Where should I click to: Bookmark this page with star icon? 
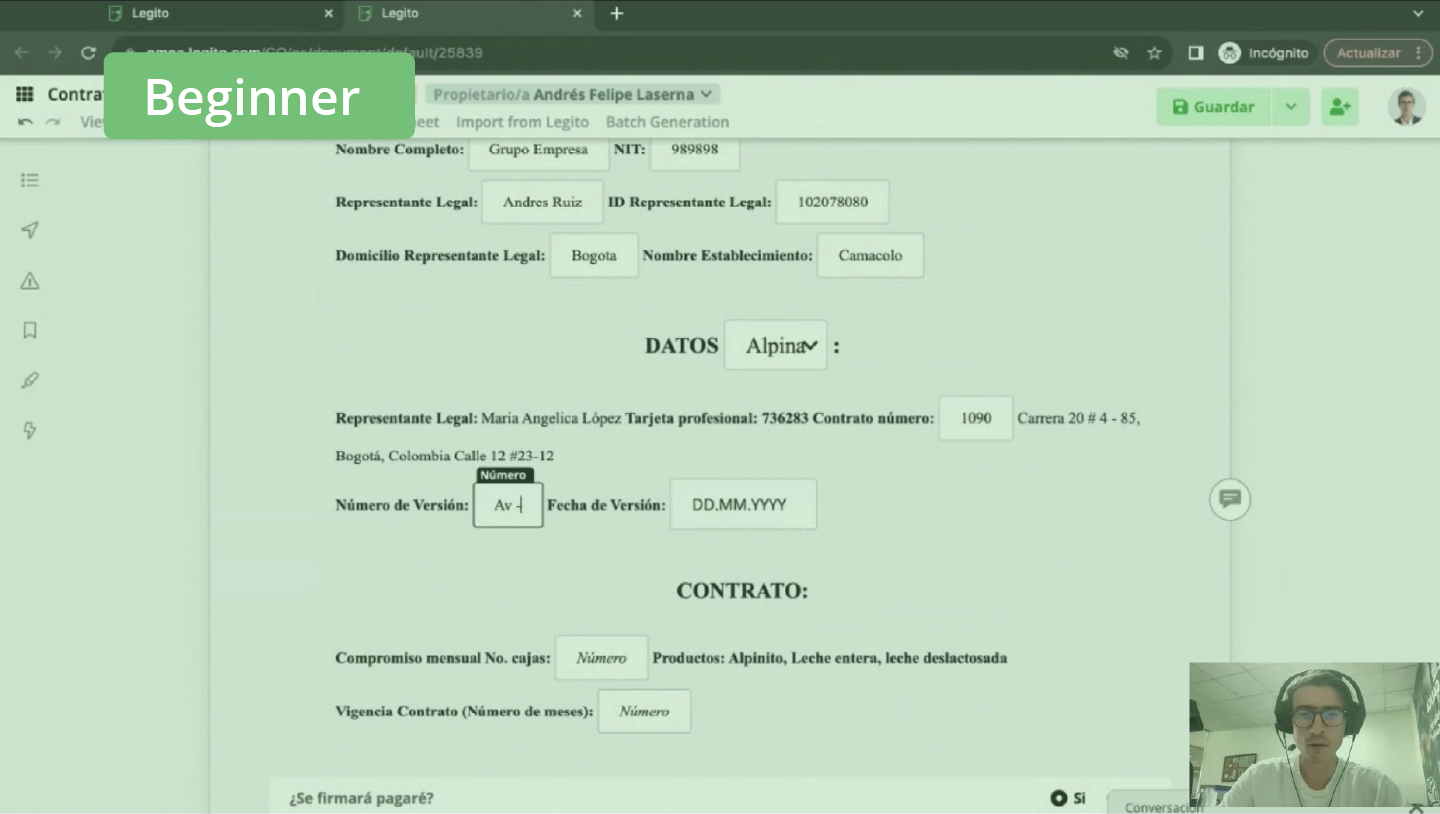point(1154,53)
